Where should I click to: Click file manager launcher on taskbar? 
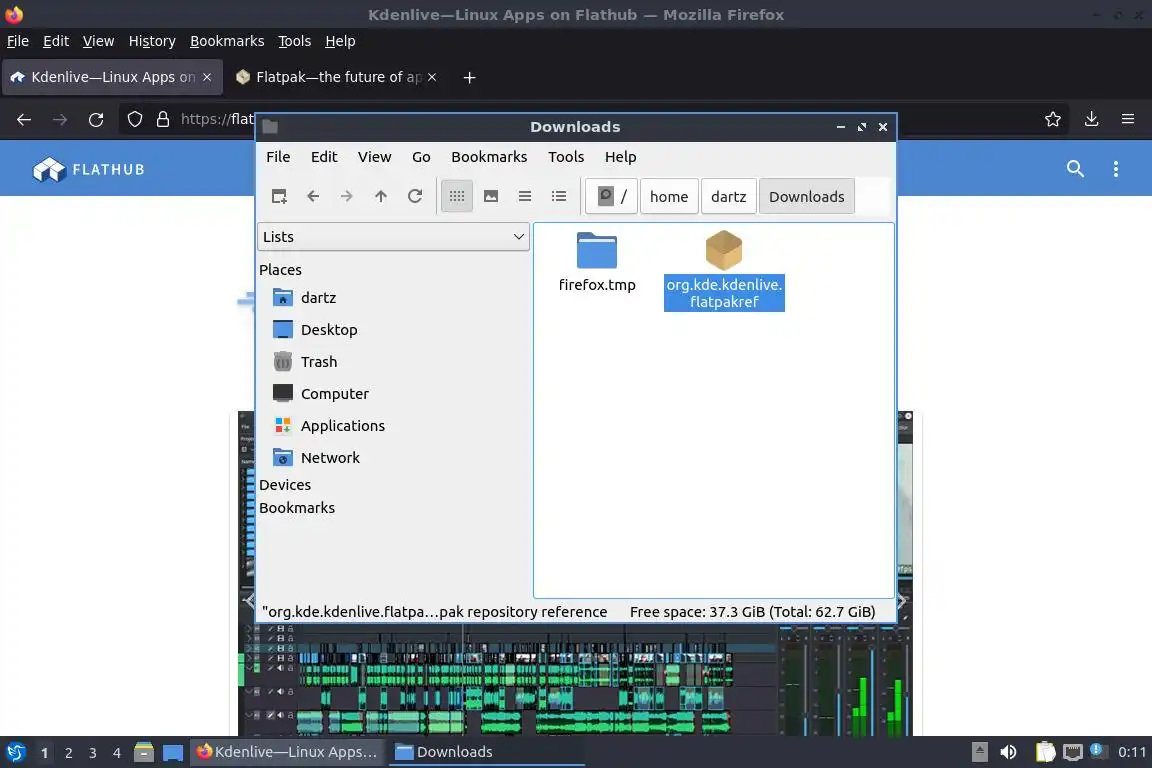[x=144, y=753]
